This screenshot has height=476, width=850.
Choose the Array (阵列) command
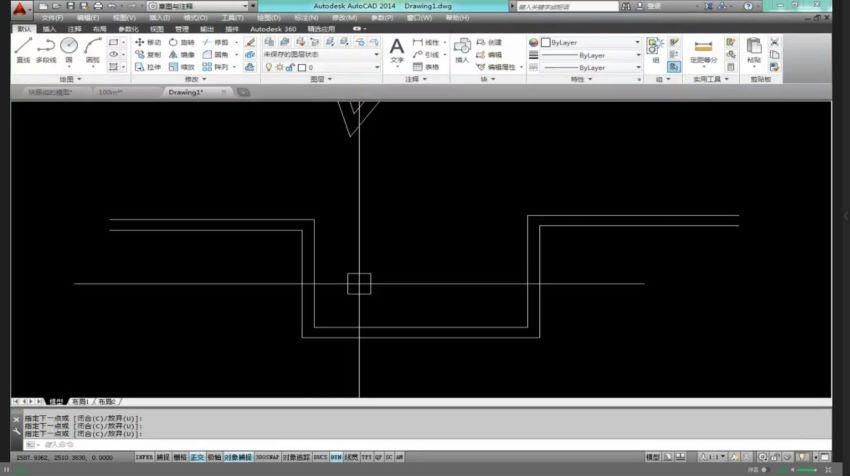(x=216, y=67)
